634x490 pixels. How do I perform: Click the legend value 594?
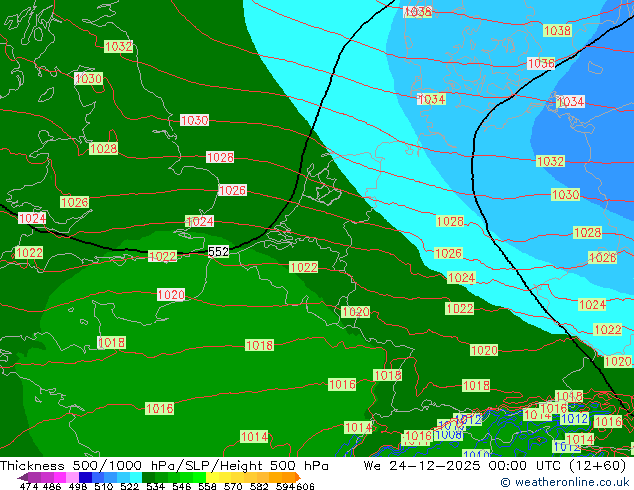pyautogui.click(x=285, y=486)
